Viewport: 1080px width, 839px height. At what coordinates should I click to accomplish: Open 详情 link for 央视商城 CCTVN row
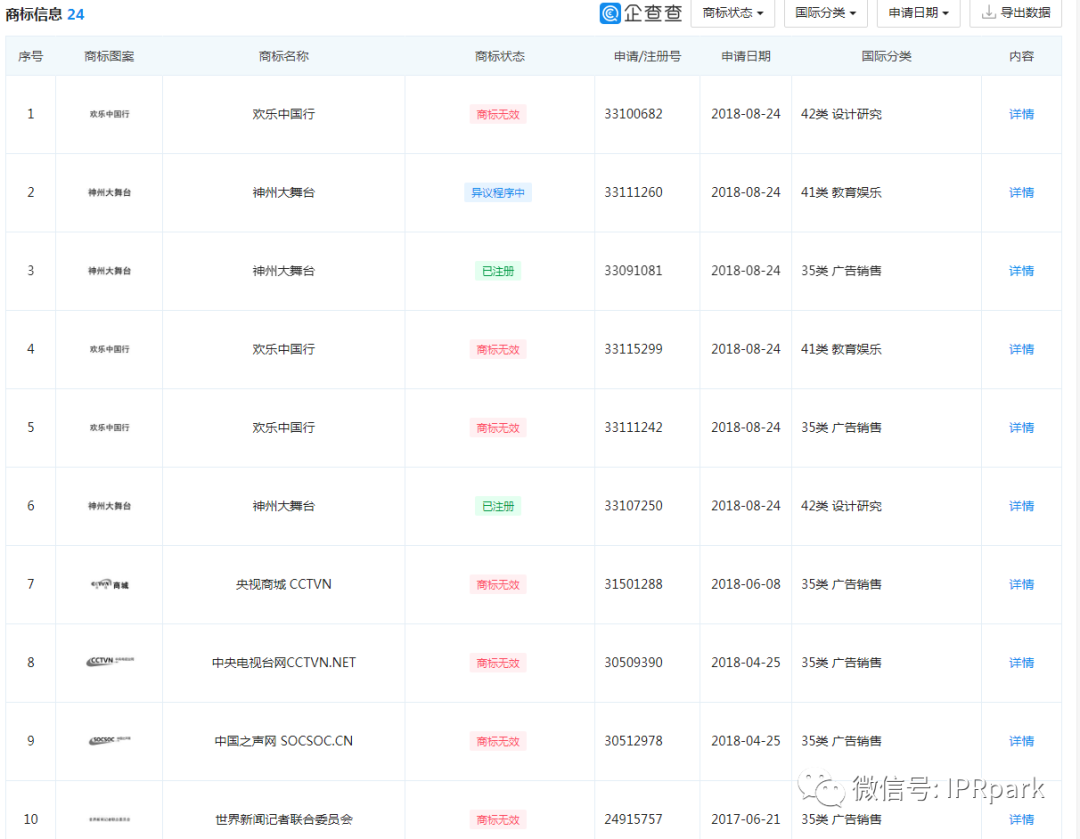[x=1021, y=585]
